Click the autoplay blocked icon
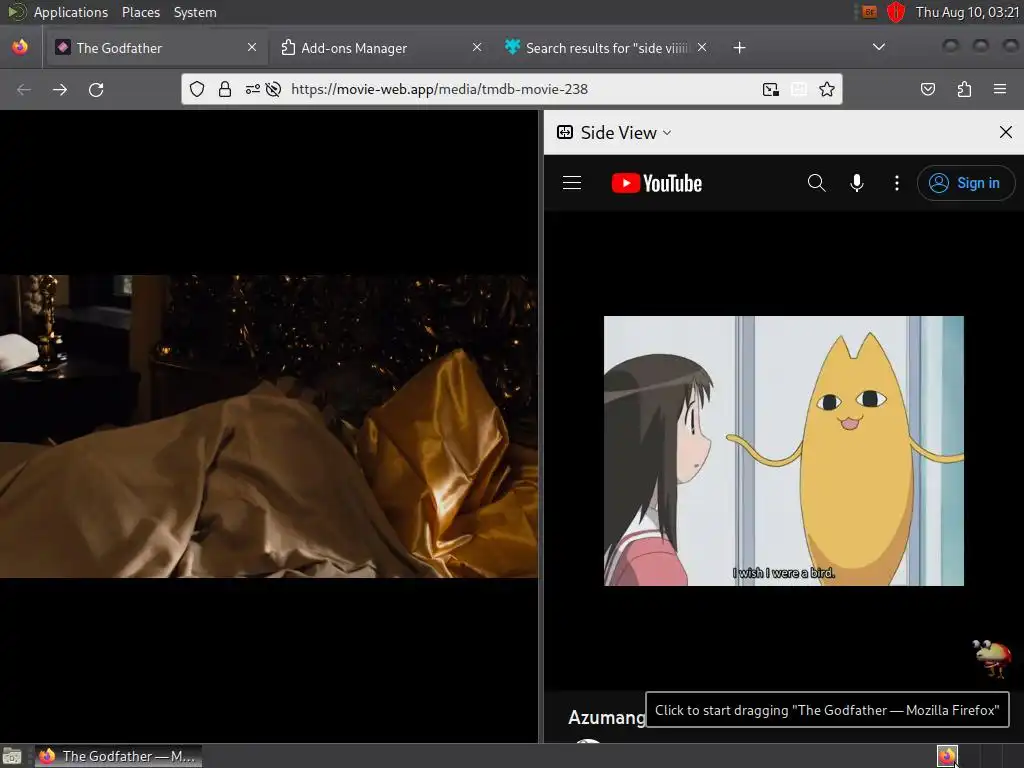Viewport: 1024px width, 768px height. point(274,89)
